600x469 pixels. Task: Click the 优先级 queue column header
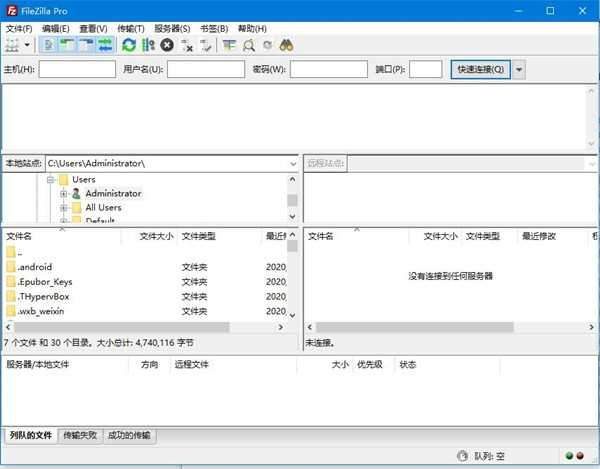click(x=370, y=365)
